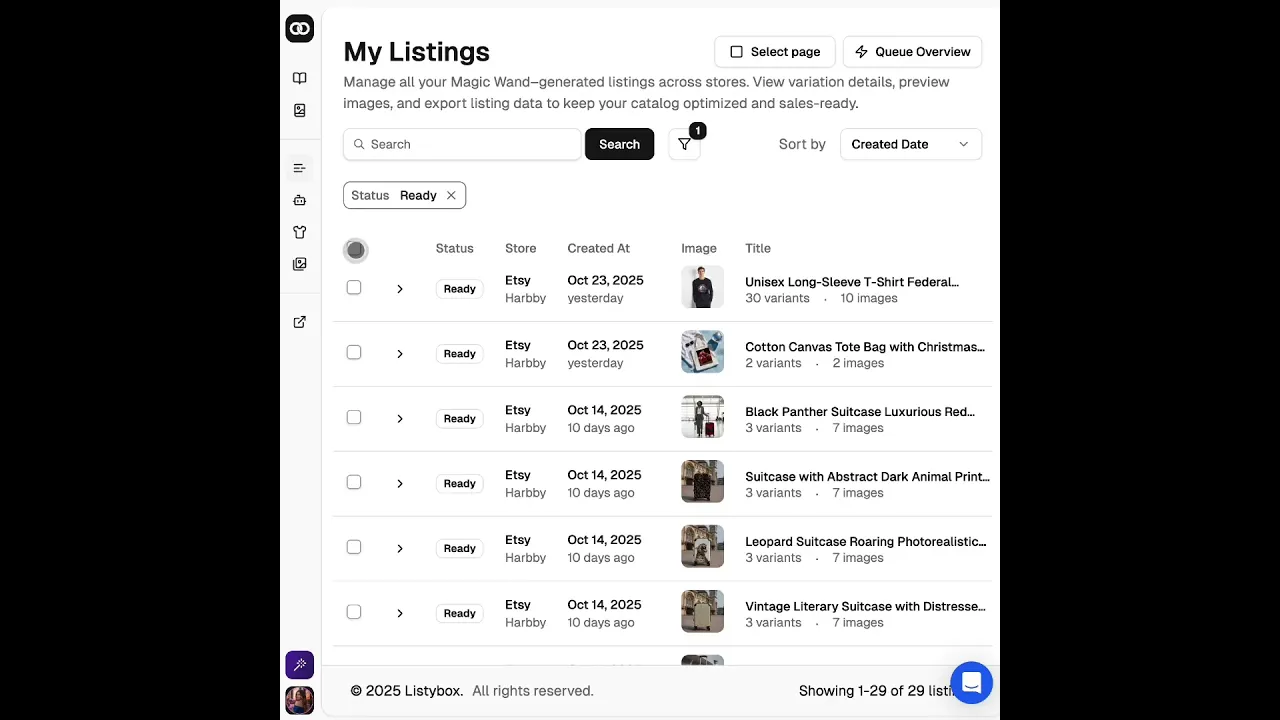Open the user profile avatar menu
Screen dimensions: 1280x720
[x=299, y=700]
